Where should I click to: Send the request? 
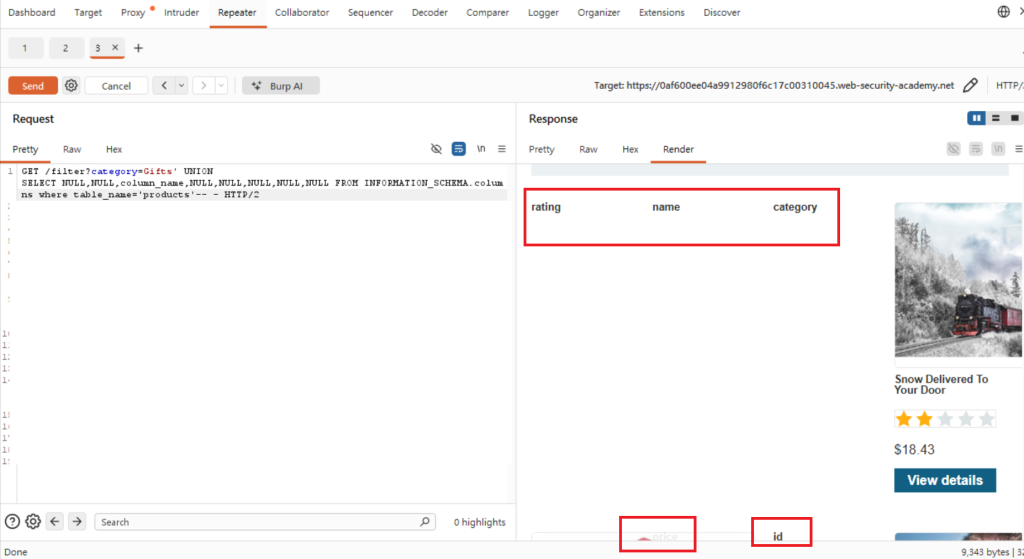[x=33, y=86]
